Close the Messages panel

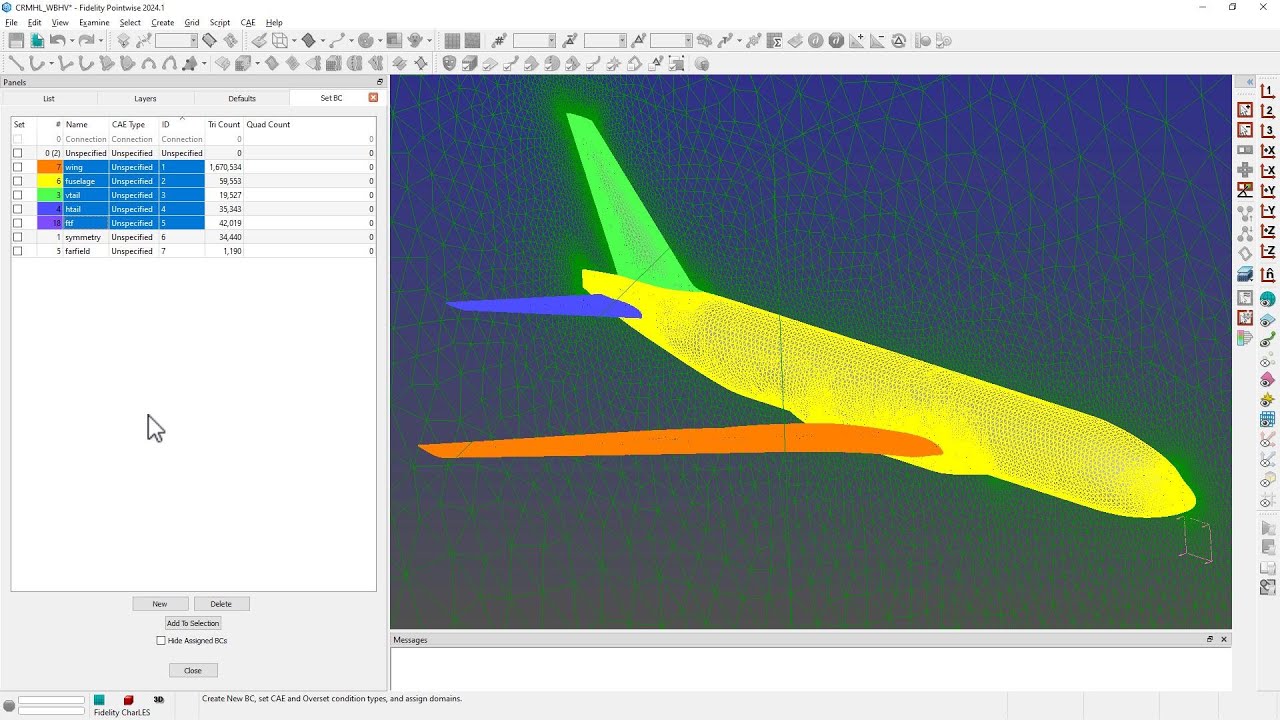click(1224, 639)
